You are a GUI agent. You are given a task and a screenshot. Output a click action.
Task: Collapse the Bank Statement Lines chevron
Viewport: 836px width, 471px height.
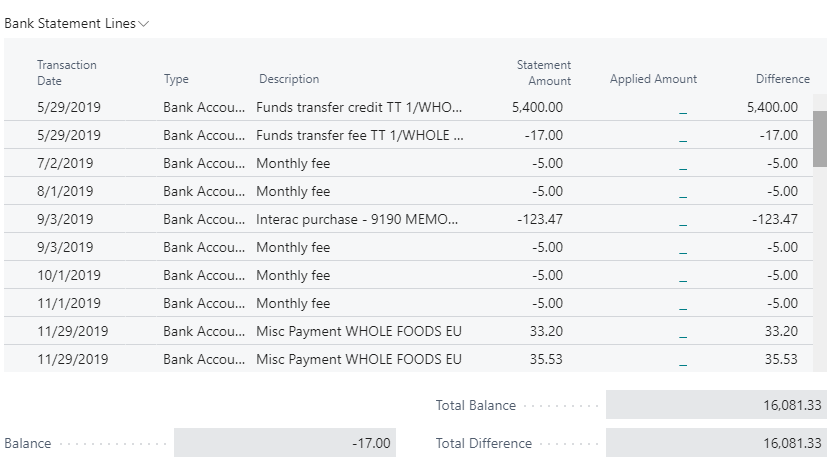(143, 24)
